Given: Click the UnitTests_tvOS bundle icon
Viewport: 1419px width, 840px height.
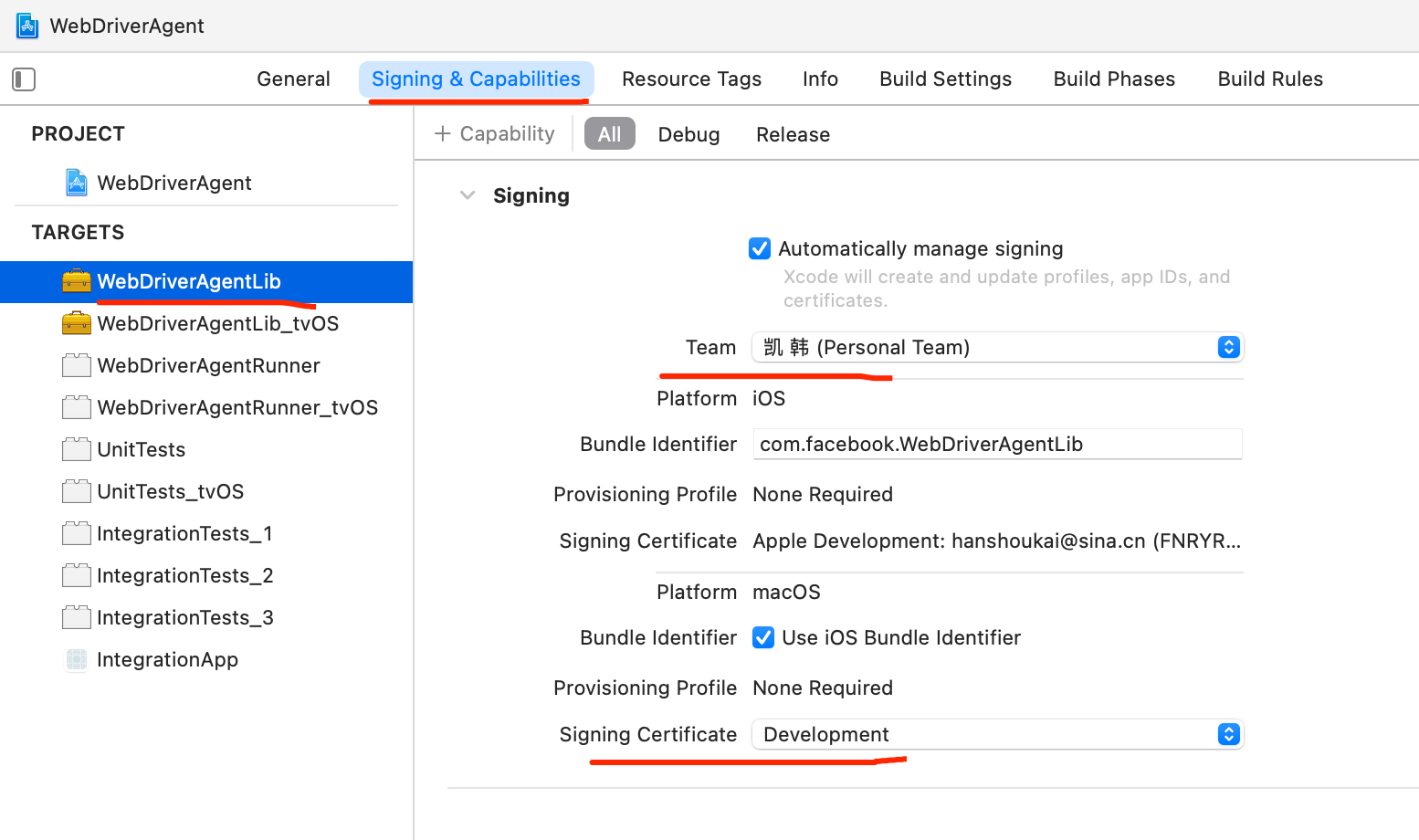Looking at the screenshot, I should tap(77, 491).
